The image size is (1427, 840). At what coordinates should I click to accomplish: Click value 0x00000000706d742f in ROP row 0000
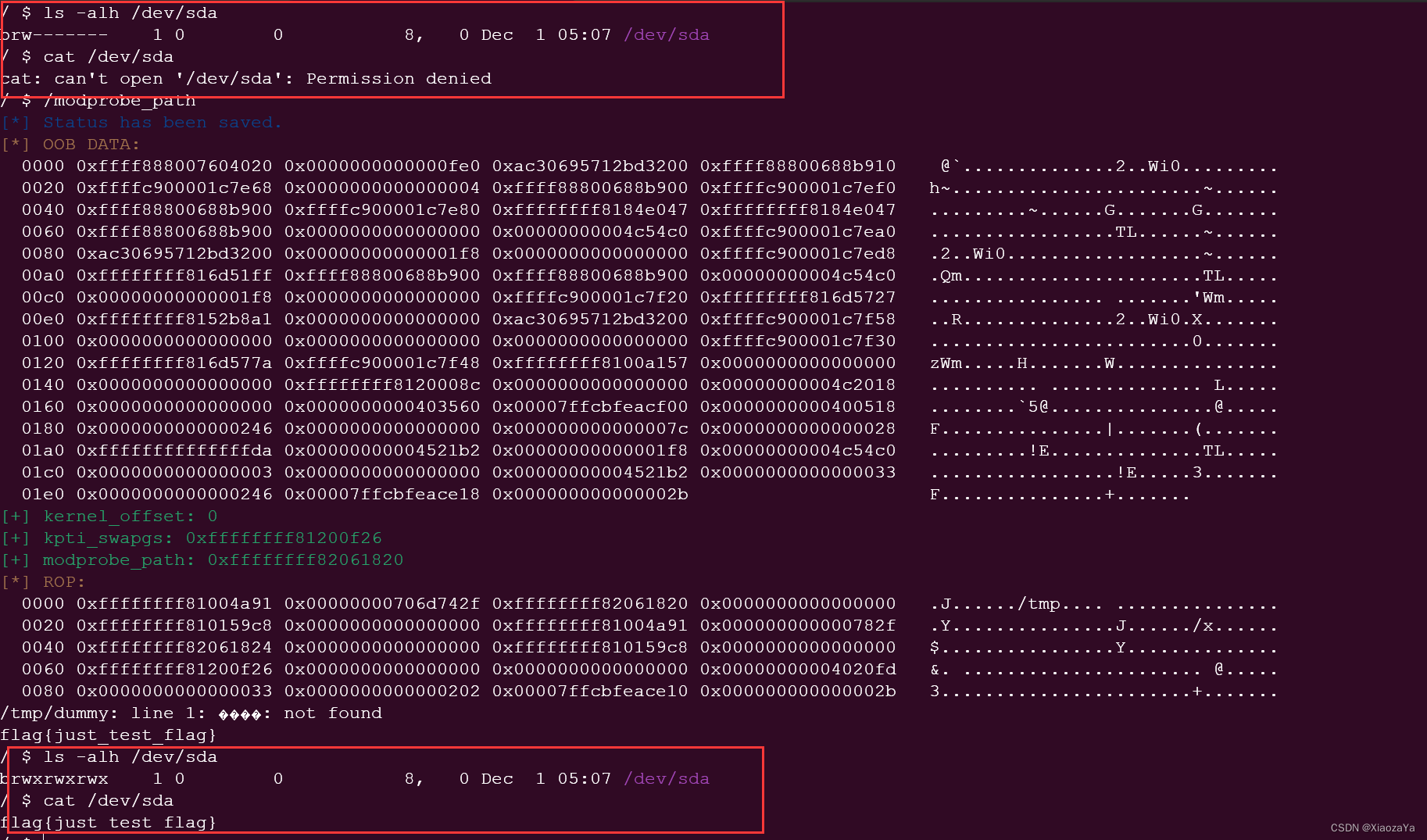tap(382, 604)
